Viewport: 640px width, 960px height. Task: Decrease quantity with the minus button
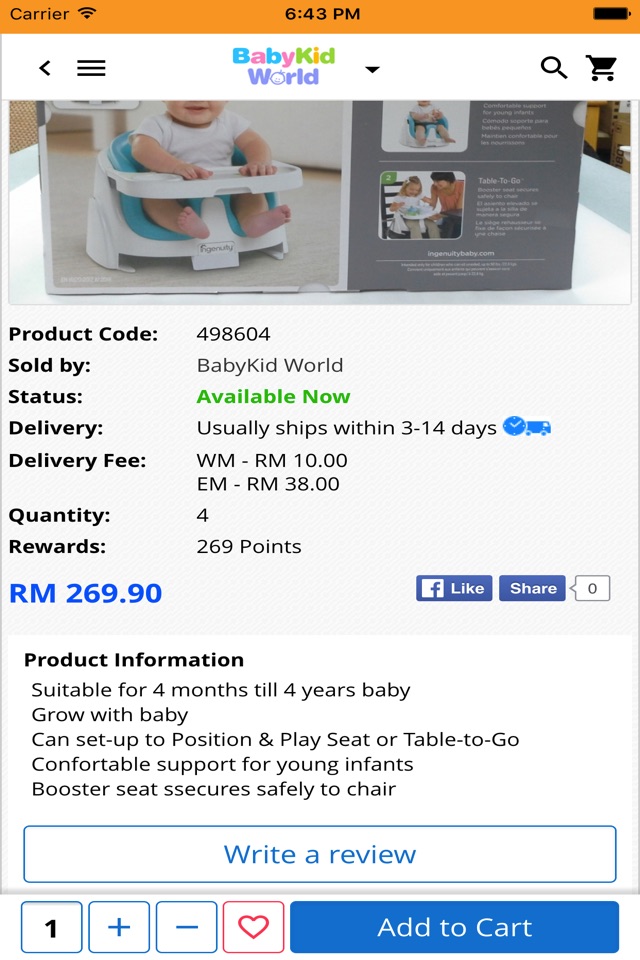click(186, 926)
